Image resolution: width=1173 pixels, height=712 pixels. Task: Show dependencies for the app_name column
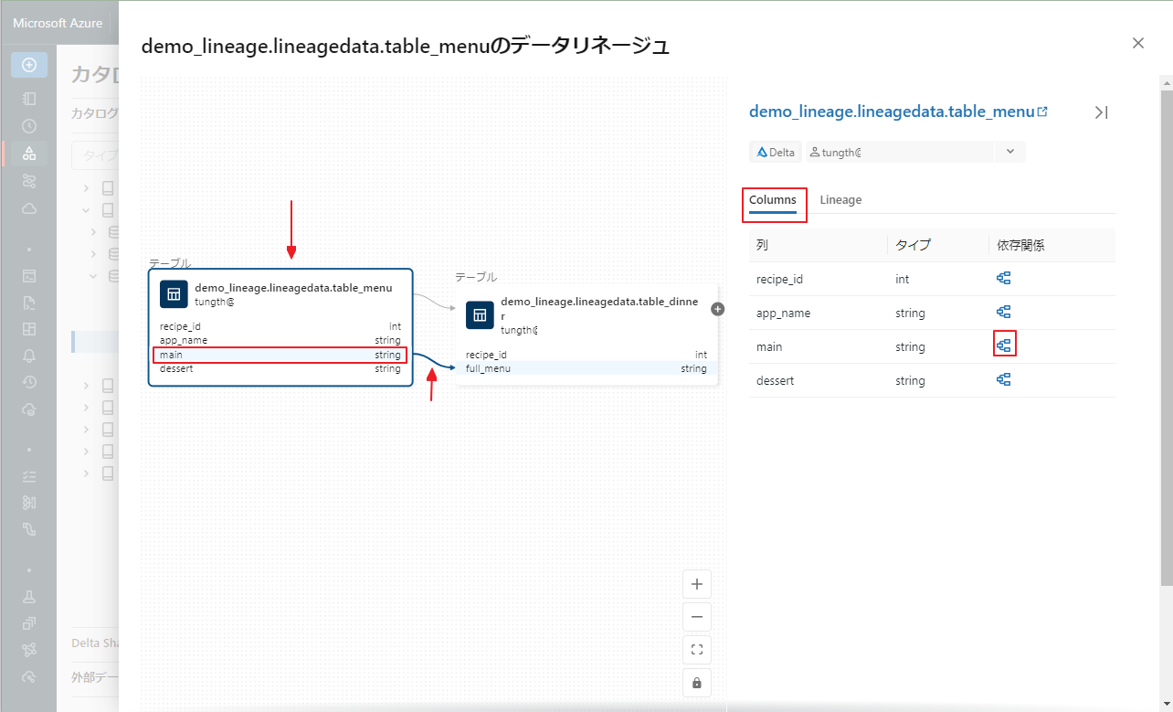pyautogui.click(x=1004, y=312)
